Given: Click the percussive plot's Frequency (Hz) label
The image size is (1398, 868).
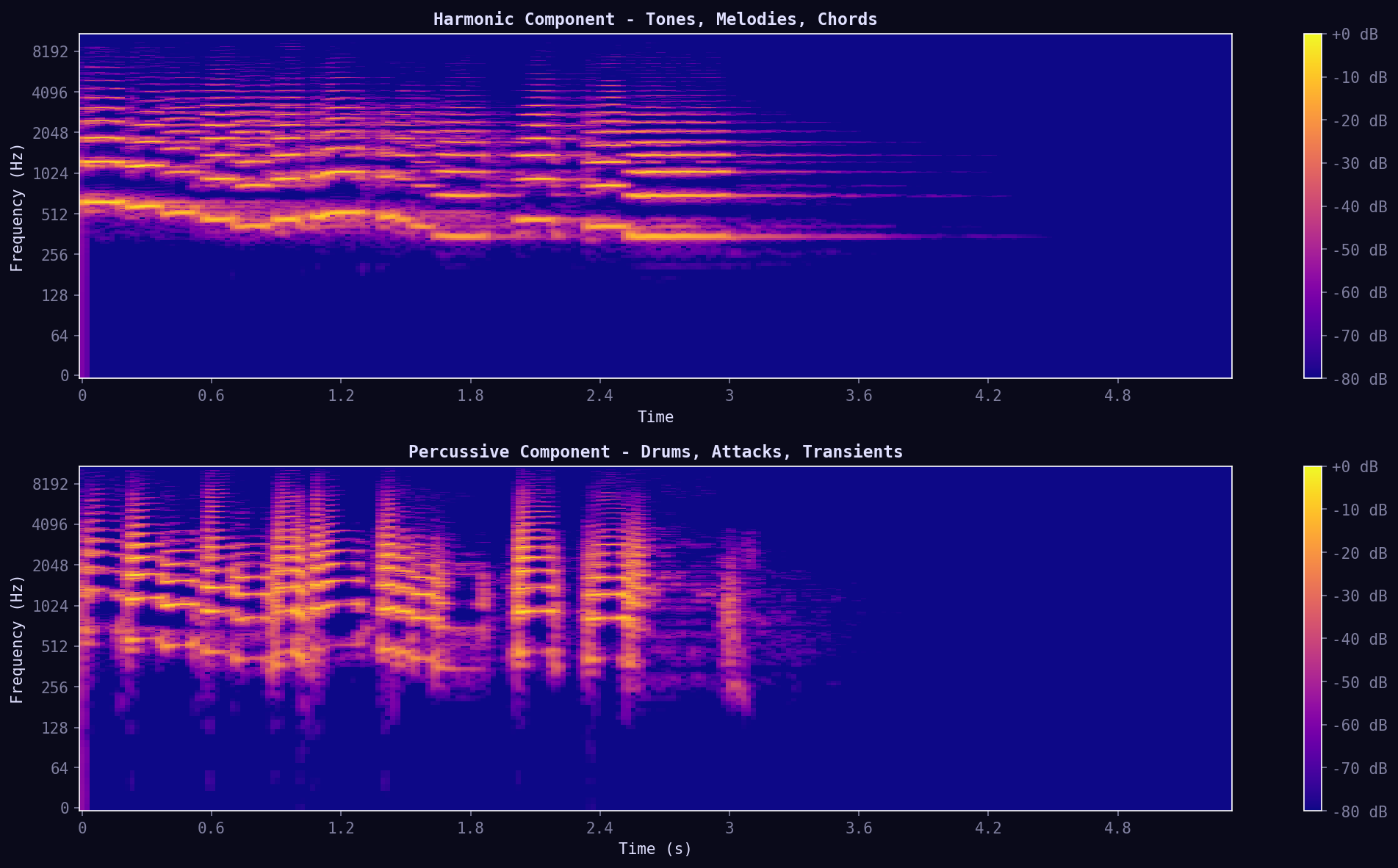Looking at the screenshot, I should point(17,639).
